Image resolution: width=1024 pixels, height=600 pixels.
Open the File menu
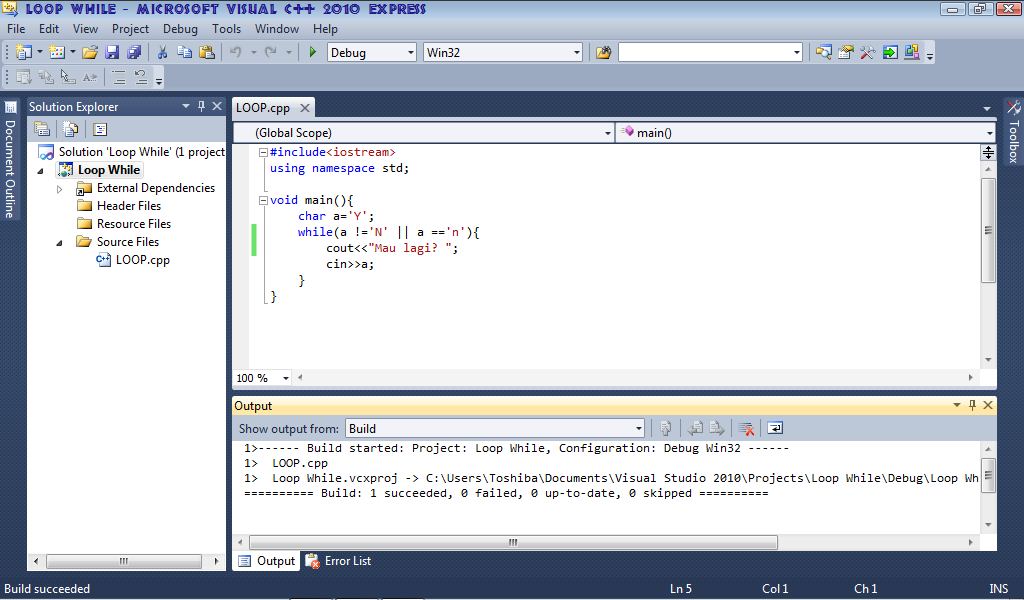point(16,29)
